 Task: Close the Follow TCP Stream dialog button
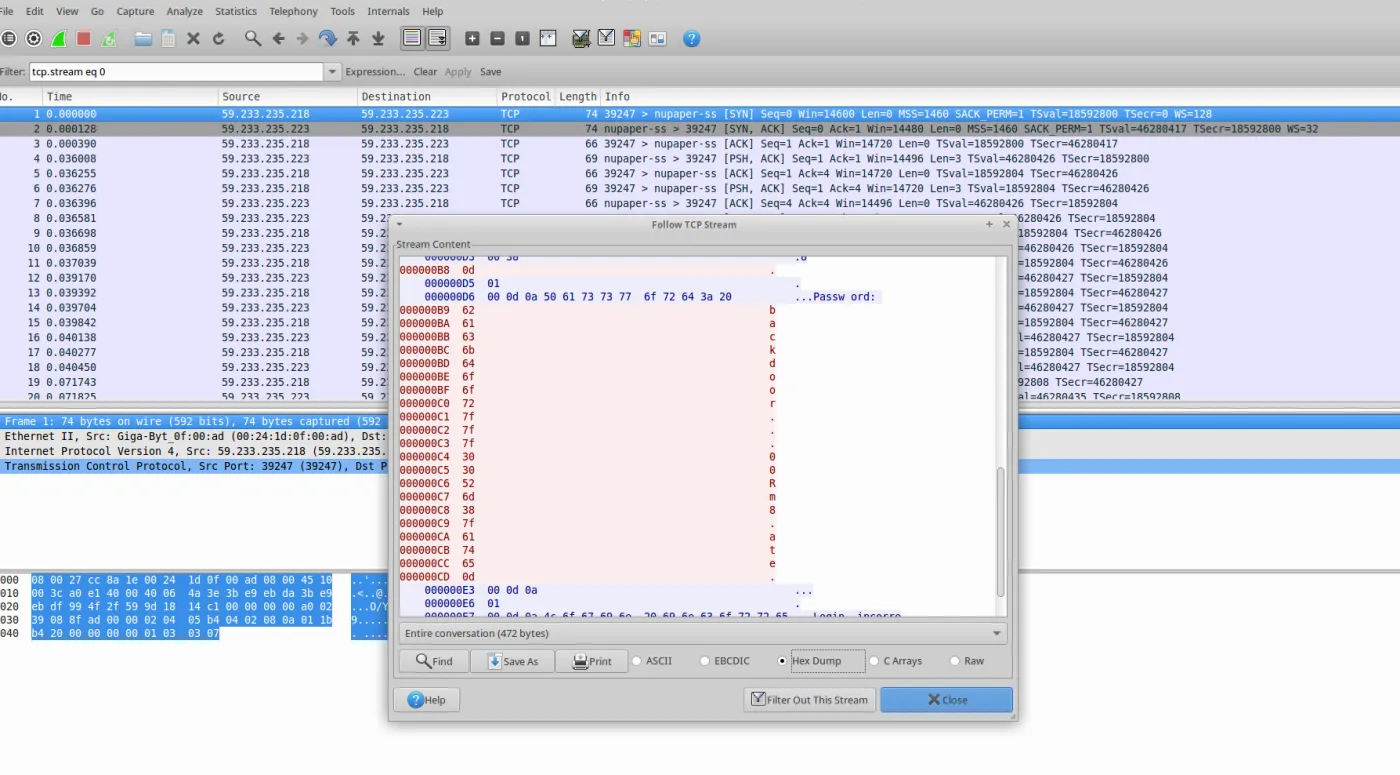coord(946,700)
